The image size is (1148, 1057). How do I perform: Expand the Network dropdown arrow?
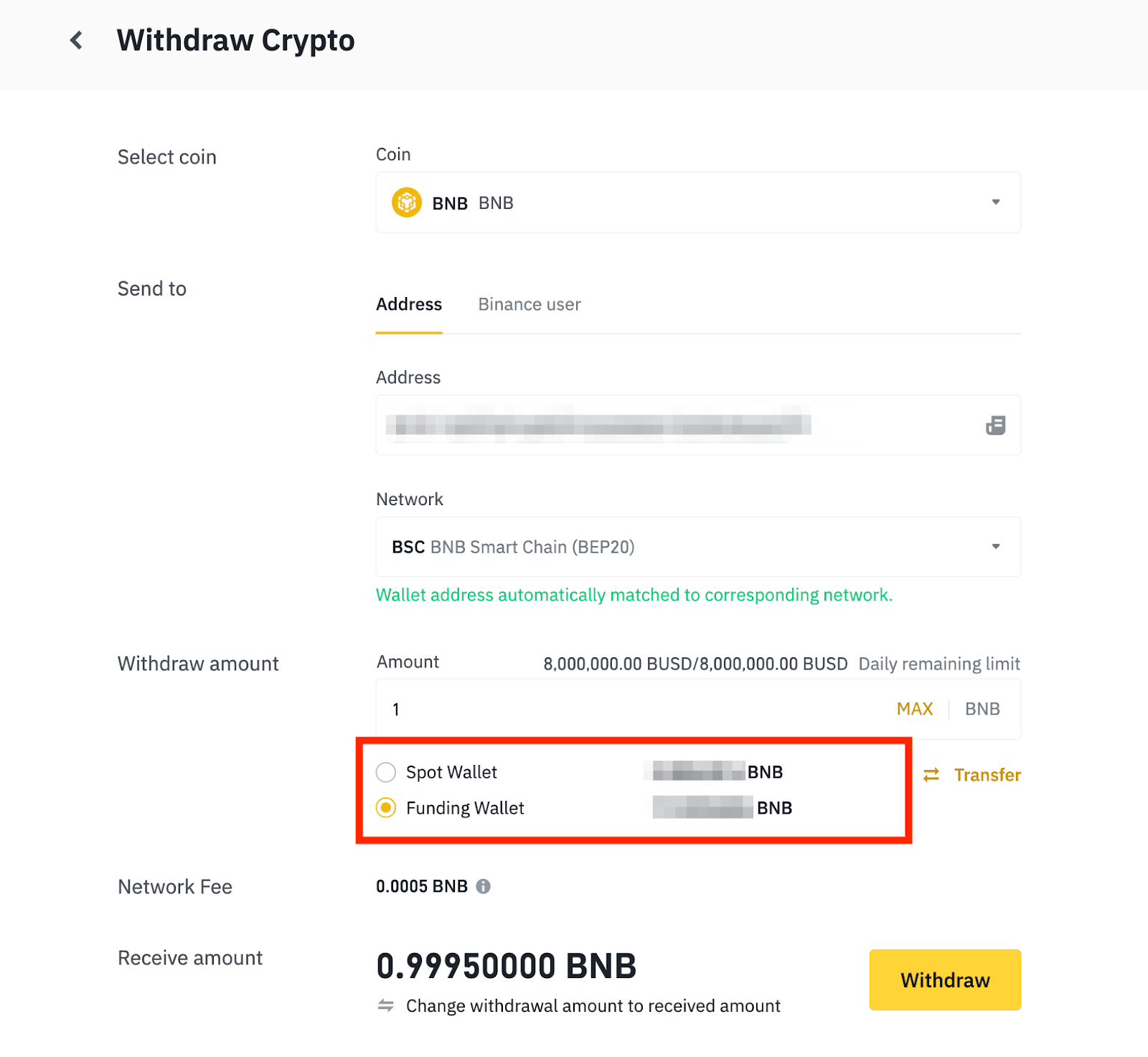(x=996, y=547)
